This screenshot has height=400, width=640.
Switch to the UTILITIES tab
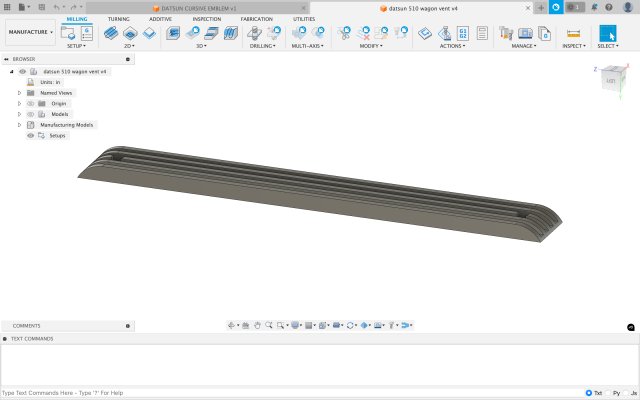pyautogui.click(x=304, y=19)
